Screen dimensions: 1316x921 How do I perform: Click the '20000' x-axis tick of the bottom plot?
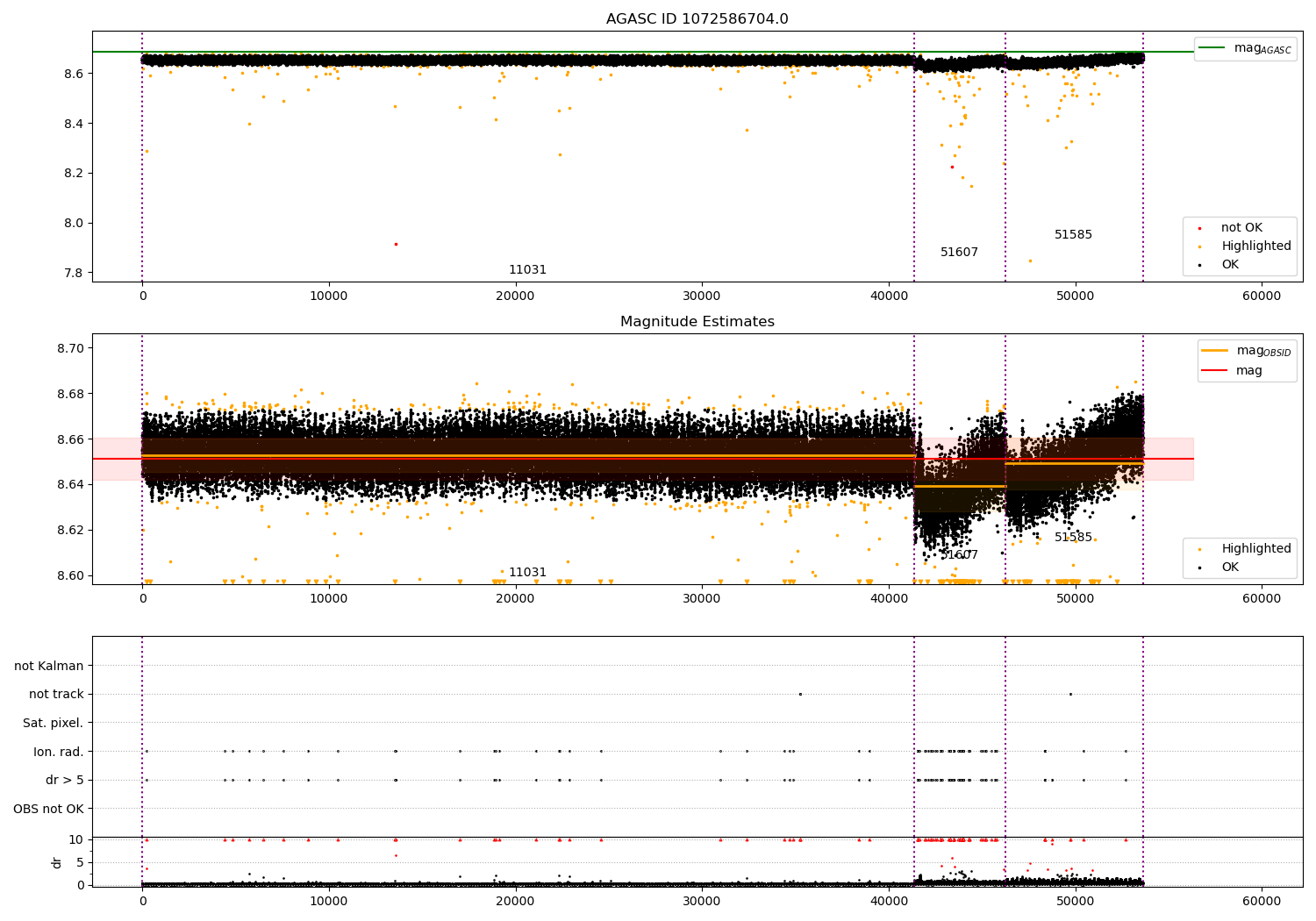pyautogui.click(x=515, y=901)
